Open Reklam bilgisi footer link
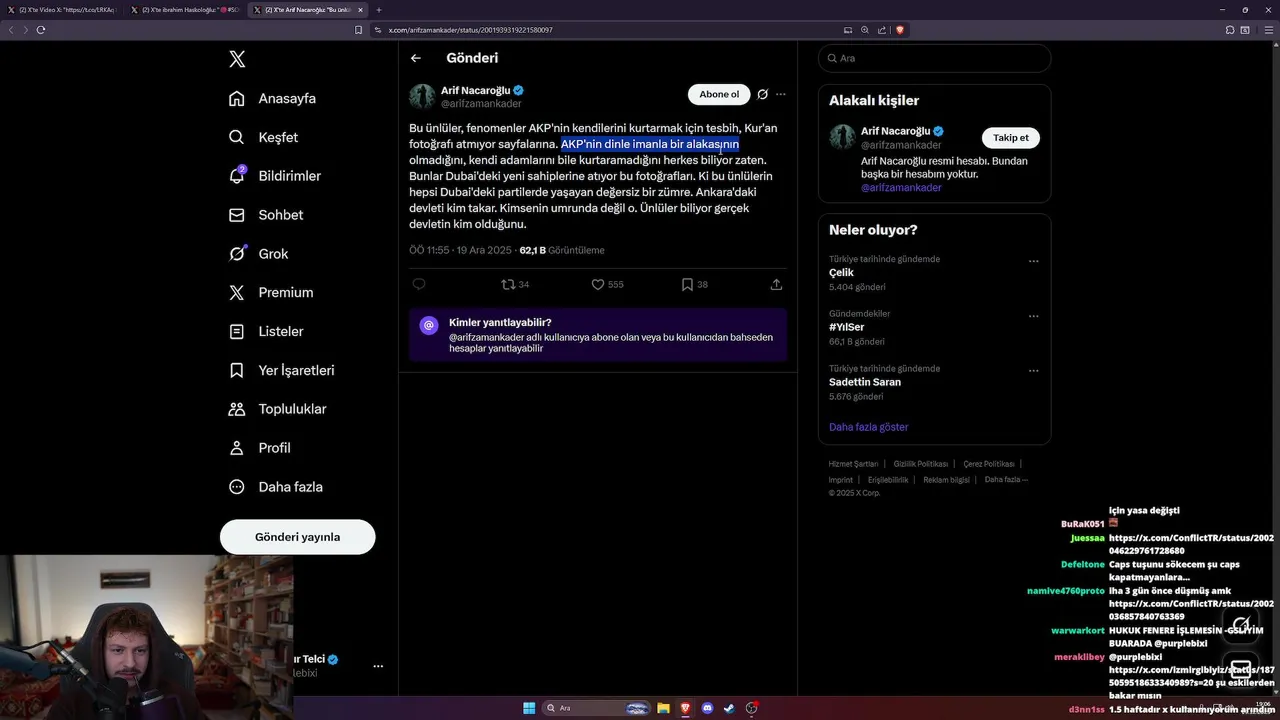 tap(946, 480)
